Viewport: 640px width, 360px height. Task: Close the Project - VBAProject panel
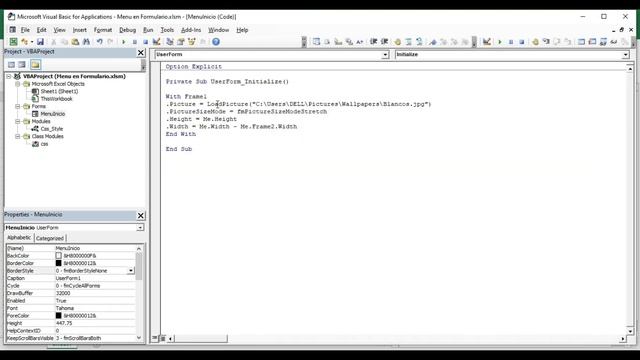[x=141, y=53]
